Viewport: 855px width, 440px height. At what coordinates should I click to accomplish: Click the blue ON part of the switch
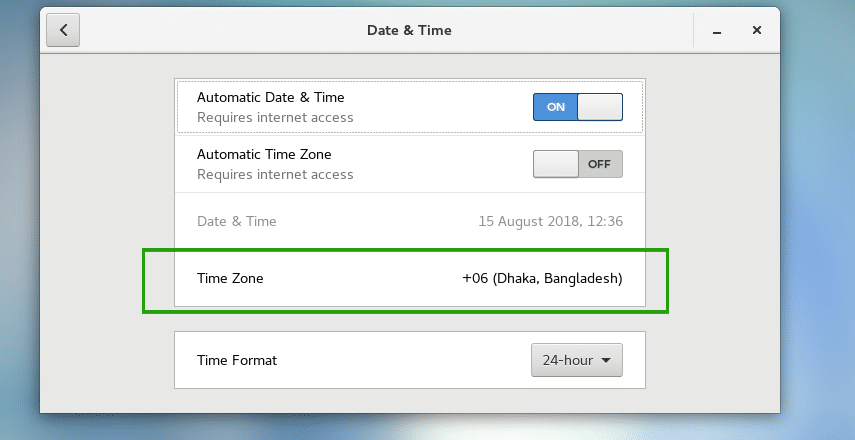click(555, 107)
